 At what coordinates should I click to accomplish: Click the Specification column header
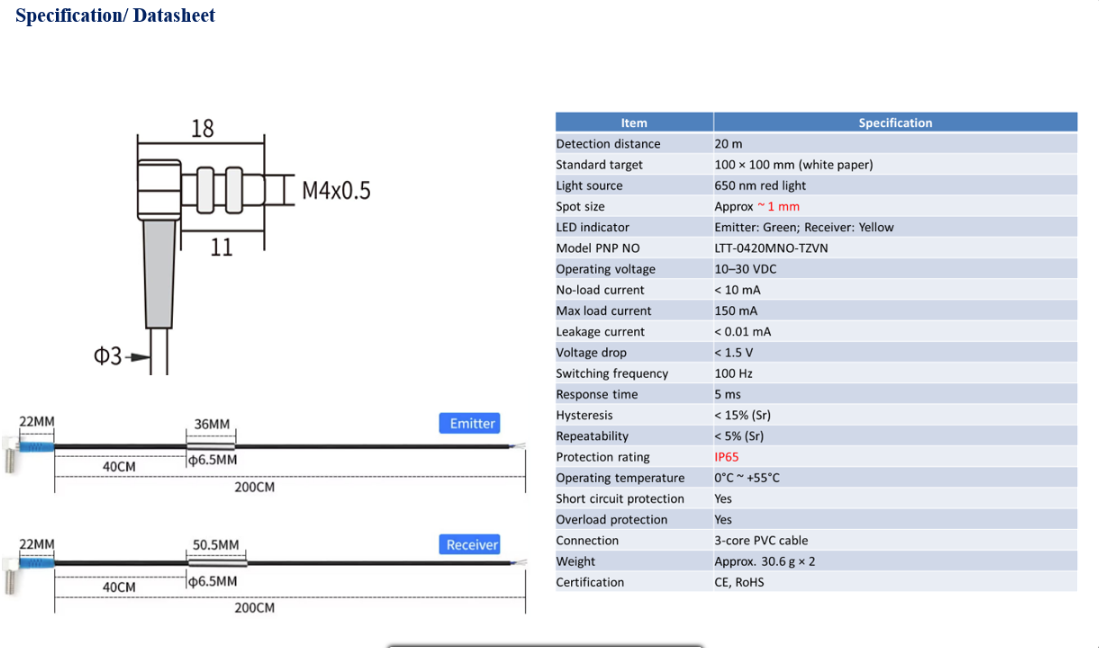click(895, 122)
